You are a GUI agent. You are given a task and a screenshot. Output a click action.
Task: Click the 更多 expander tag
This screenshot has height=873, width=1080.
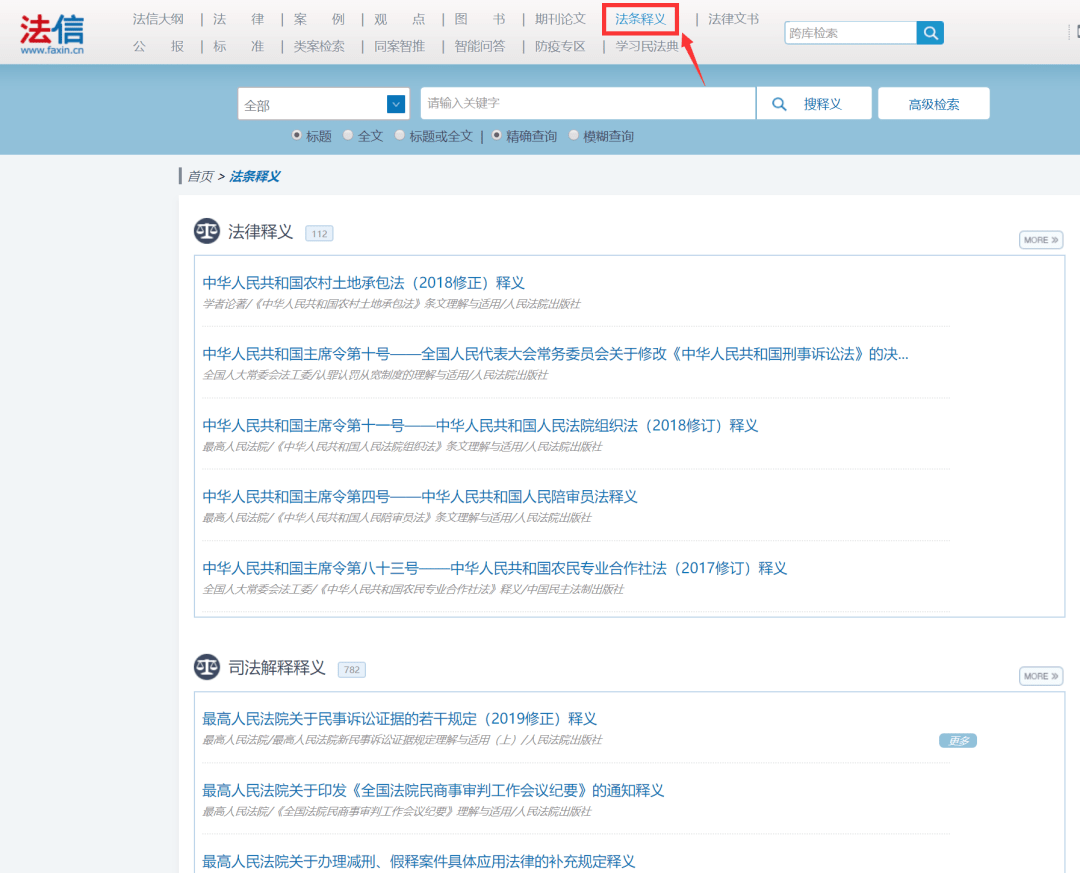pyautogui.click(x=957, y=741)
